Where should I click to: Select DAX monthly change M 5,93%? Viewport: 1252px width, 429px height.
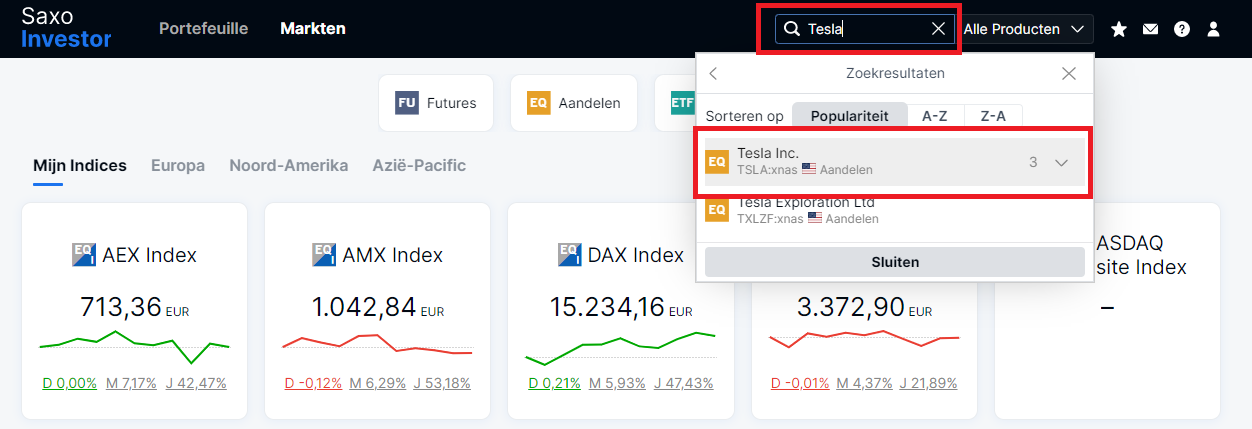point(617,383)
